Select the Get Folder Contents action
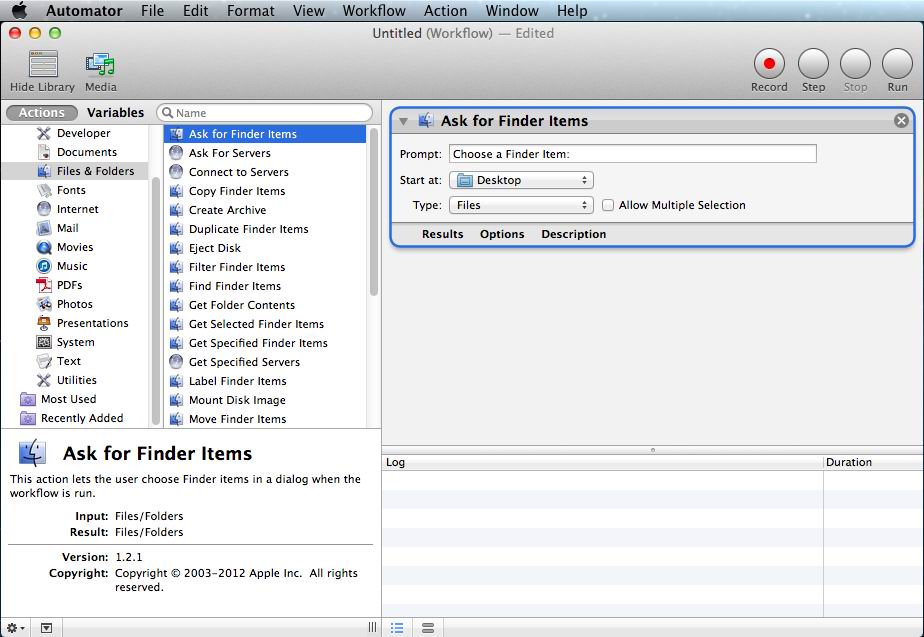The height and width of the screenshot is (637, 924). tap(265, 305)
